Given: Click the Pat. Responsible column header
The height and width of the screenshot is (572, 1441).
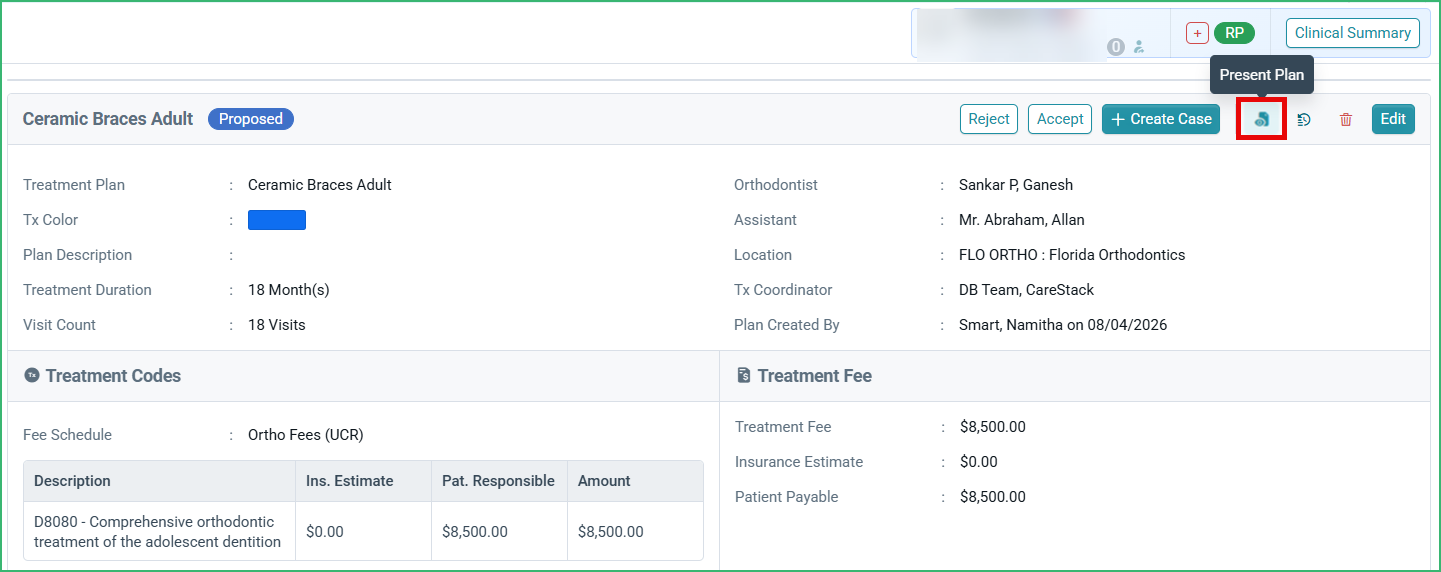Looking at the screenshot, I should tap(499, 481).
